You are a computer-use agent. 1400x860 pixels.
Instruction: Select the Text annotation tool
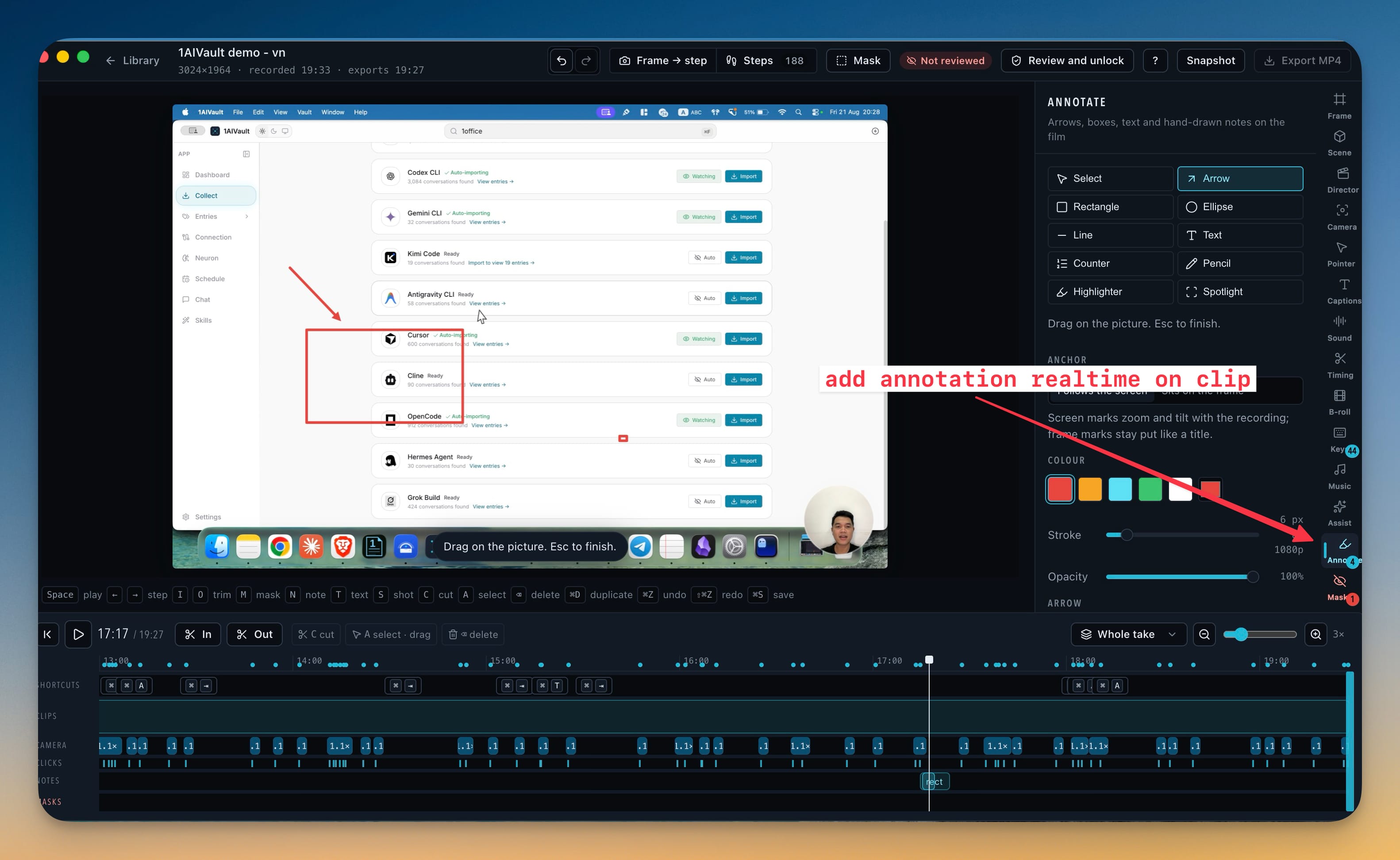(1239, 235)
